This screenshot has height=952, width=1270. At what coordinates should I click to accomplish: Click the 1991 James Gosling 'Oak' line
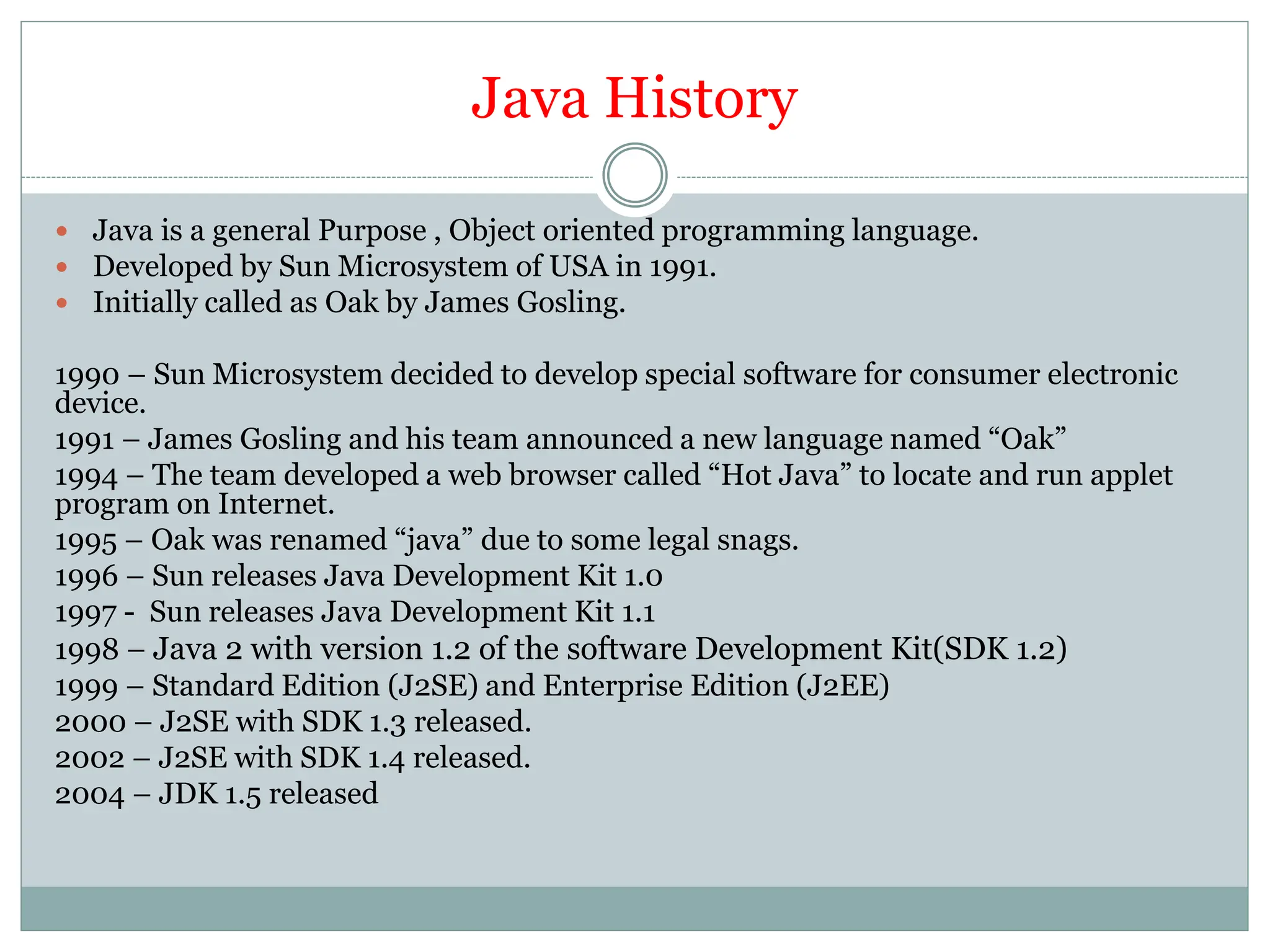559,439
